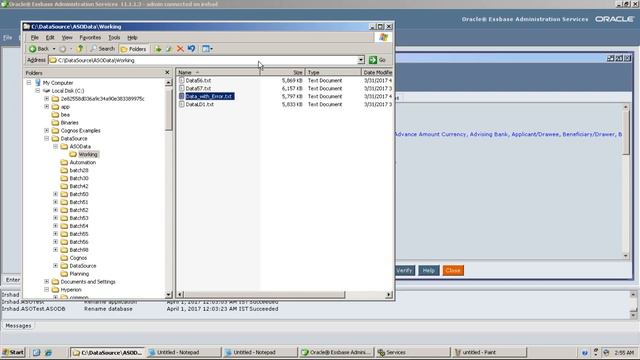This screenshot has width=640, height=360.
Task: Open the Messages tab in Essbase
Action: click(18, 326)
